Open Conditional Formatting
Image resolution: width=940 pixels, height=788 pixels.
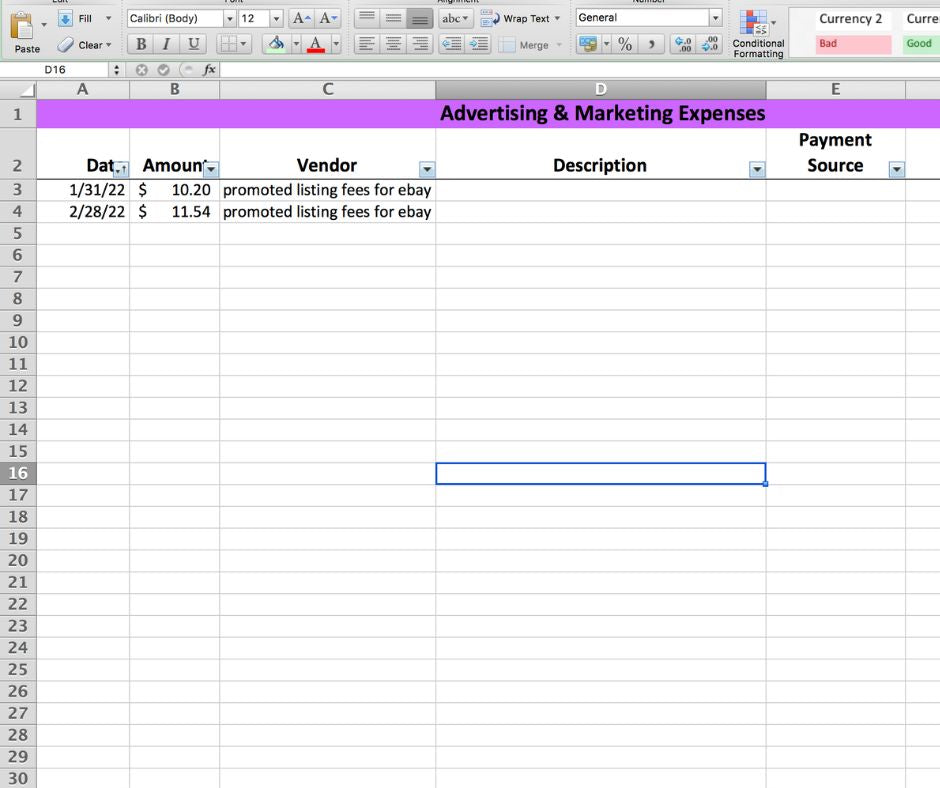click(757, 33)
